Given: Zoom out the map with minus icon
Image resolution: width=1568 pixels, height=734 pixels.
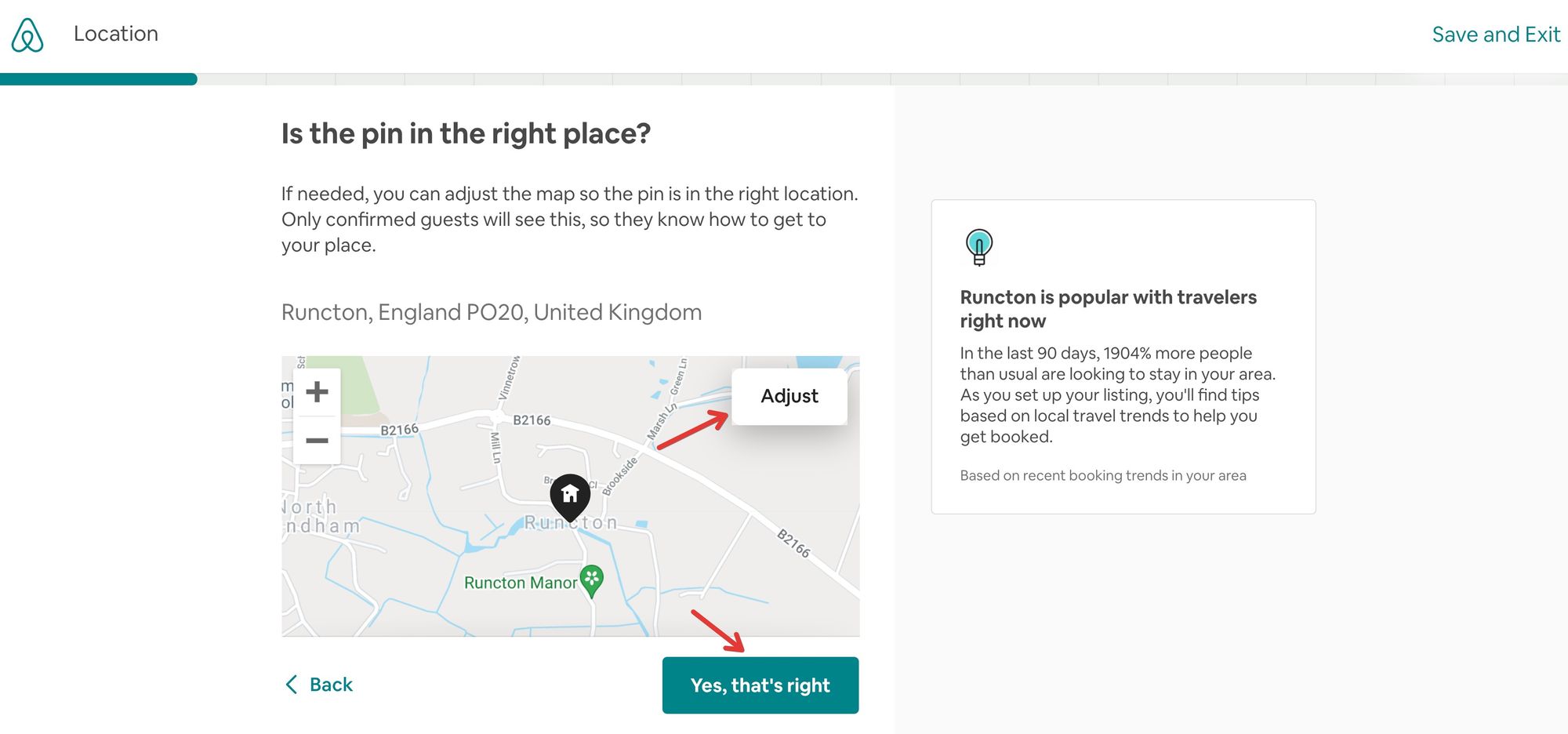Looking at the screenshot, I should click(x=317, y=440).
